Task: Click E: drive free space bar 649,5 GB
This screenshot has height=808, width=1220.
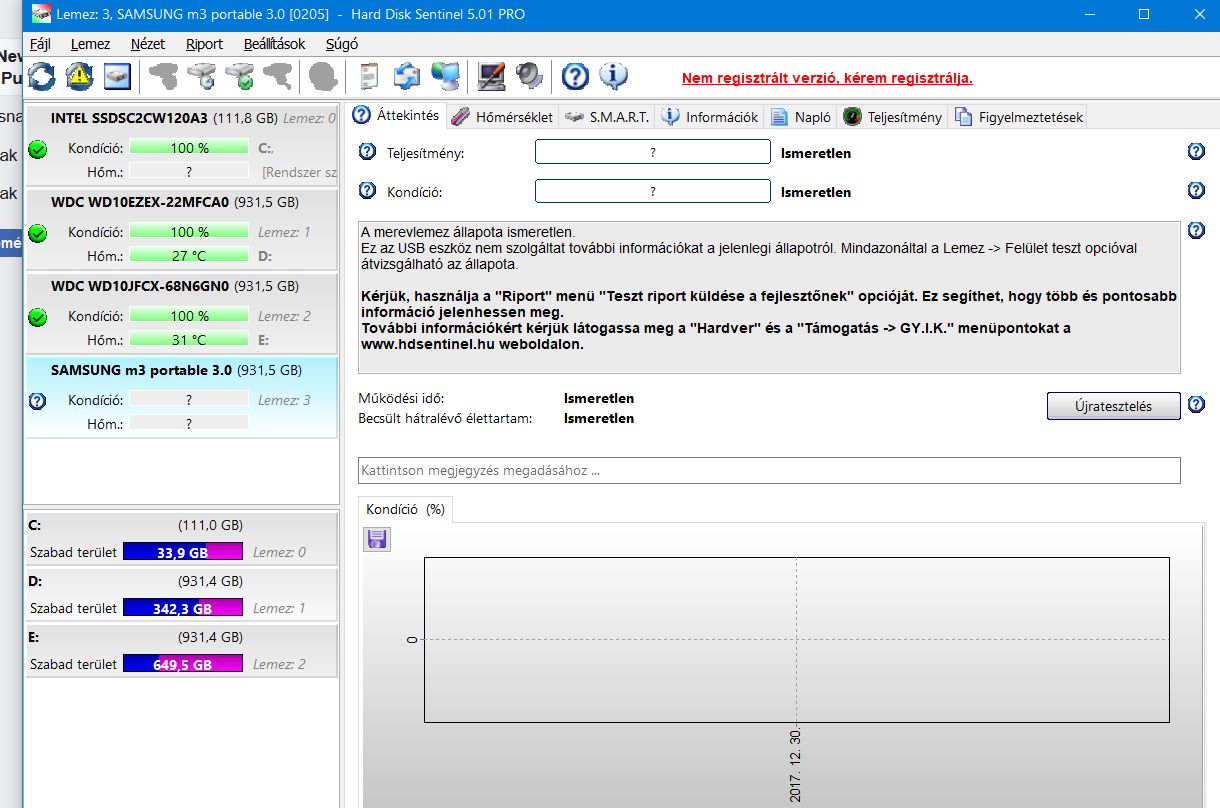Action: point(183,664)
